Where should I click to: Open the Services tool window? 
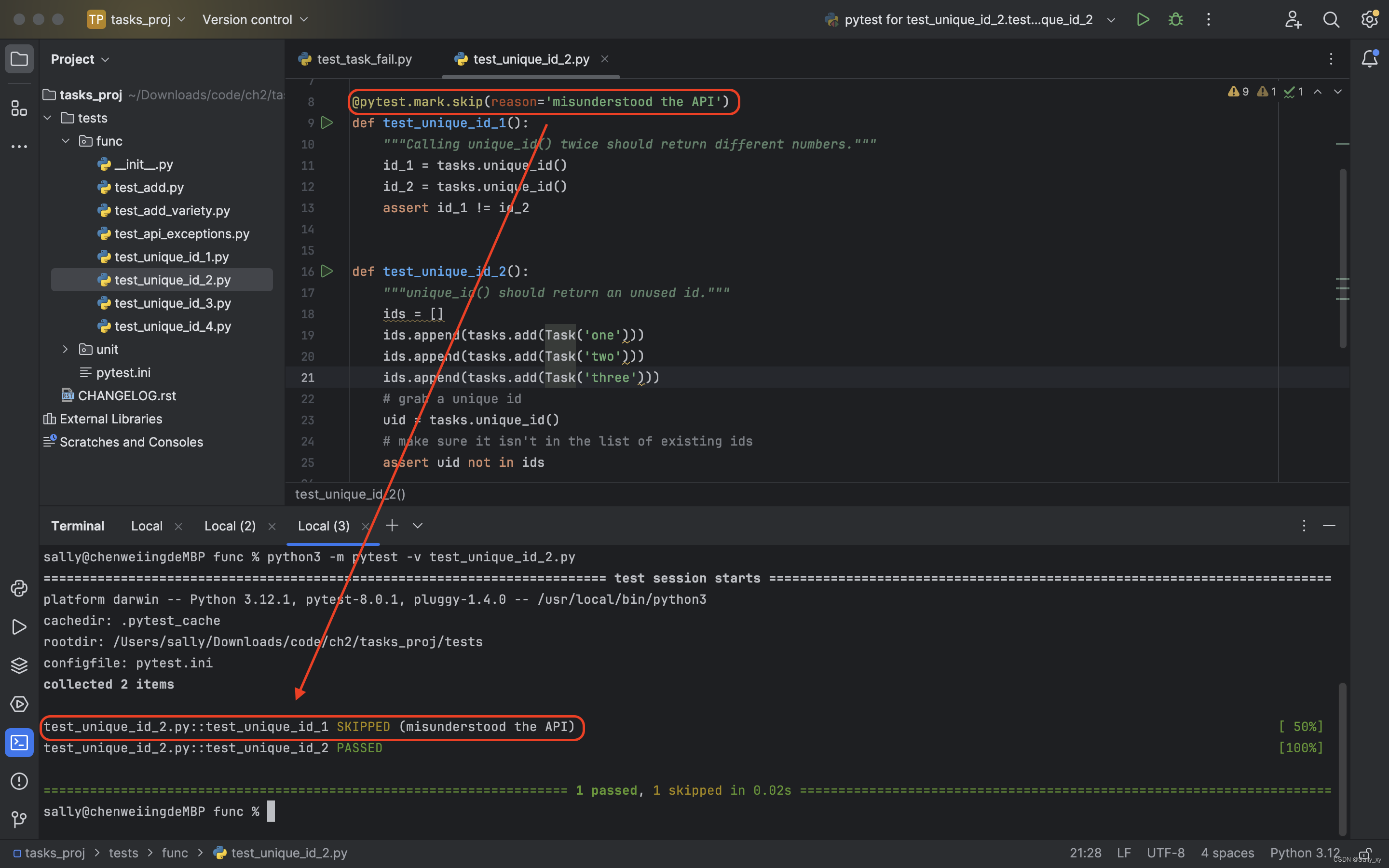click(x=19, y=704)
